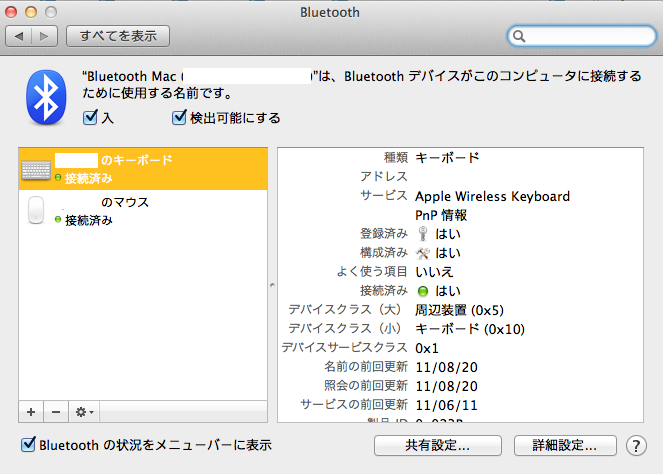
Task: Click the splitter handle between the panes
Action: tap(272, 285)
